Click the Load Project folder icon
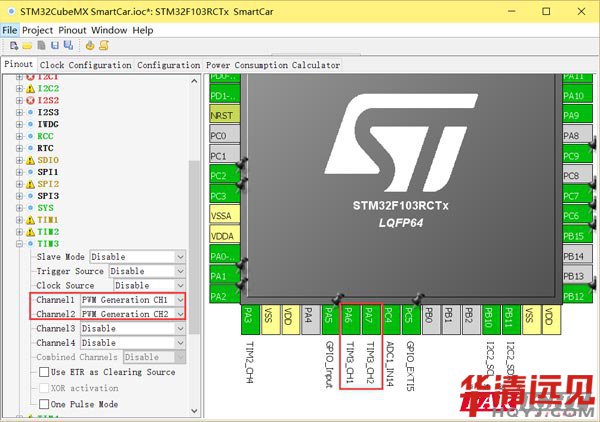The height and width of the screenshot is (422, 600). [x=27, y=46]
